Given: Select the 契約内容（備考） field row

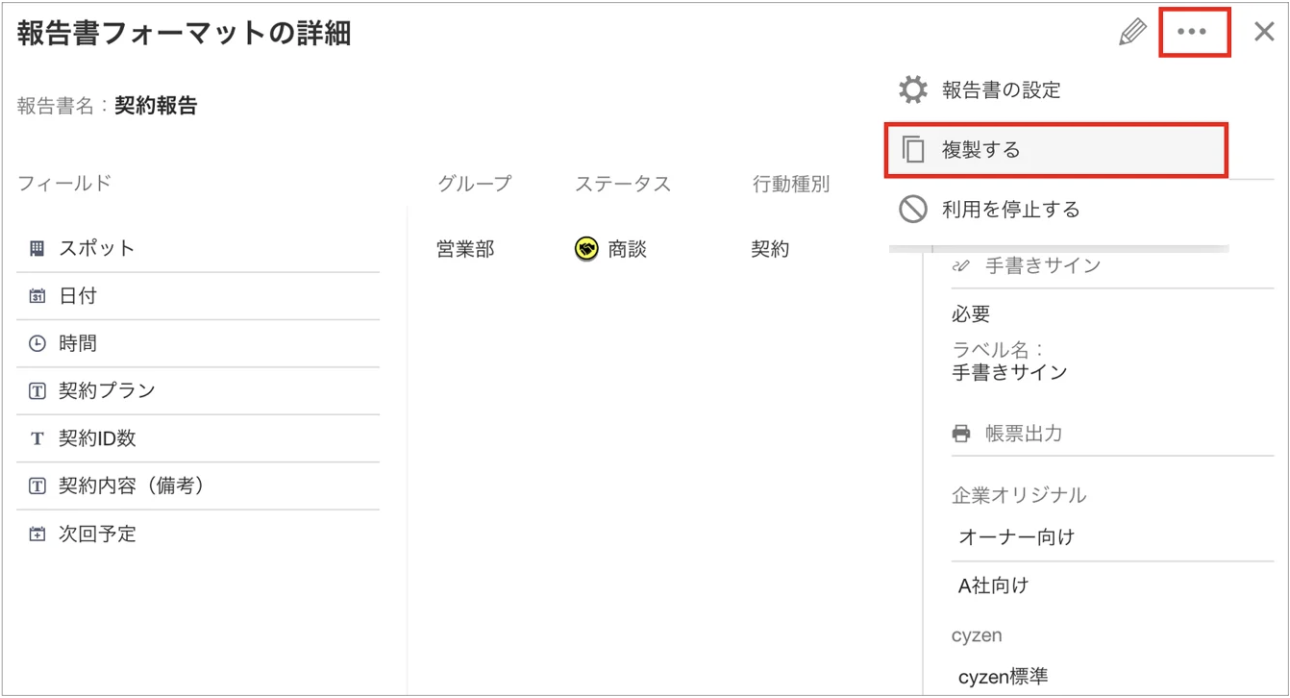Looking at the screenshot, I should 199,486.
